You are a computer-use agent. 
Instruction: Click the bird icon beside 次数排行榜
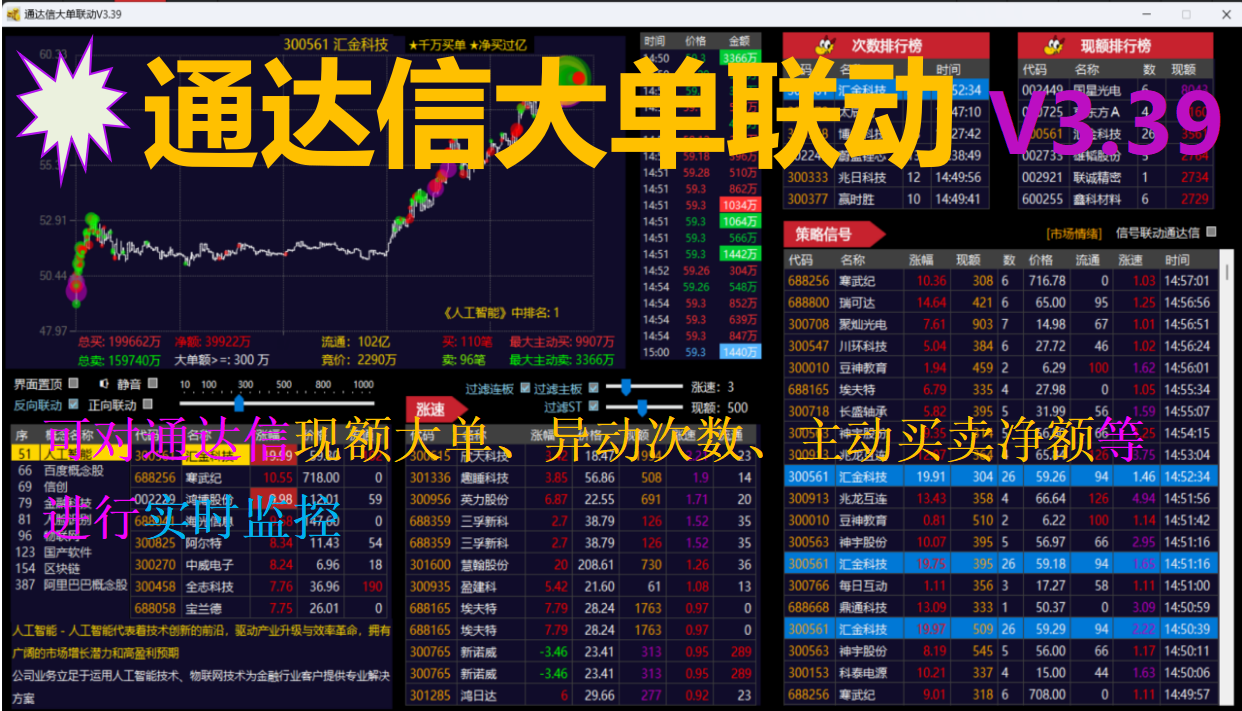point(825,46)
